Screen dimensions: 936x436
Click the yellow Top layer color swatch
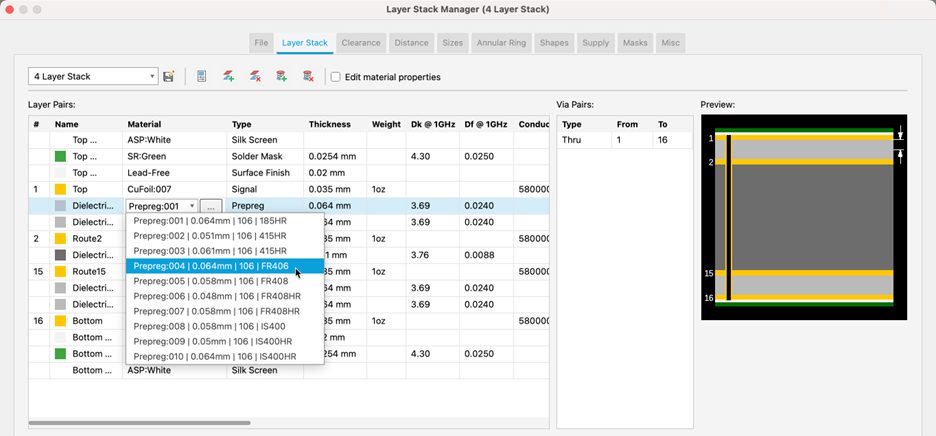click(x=60, y=189)
